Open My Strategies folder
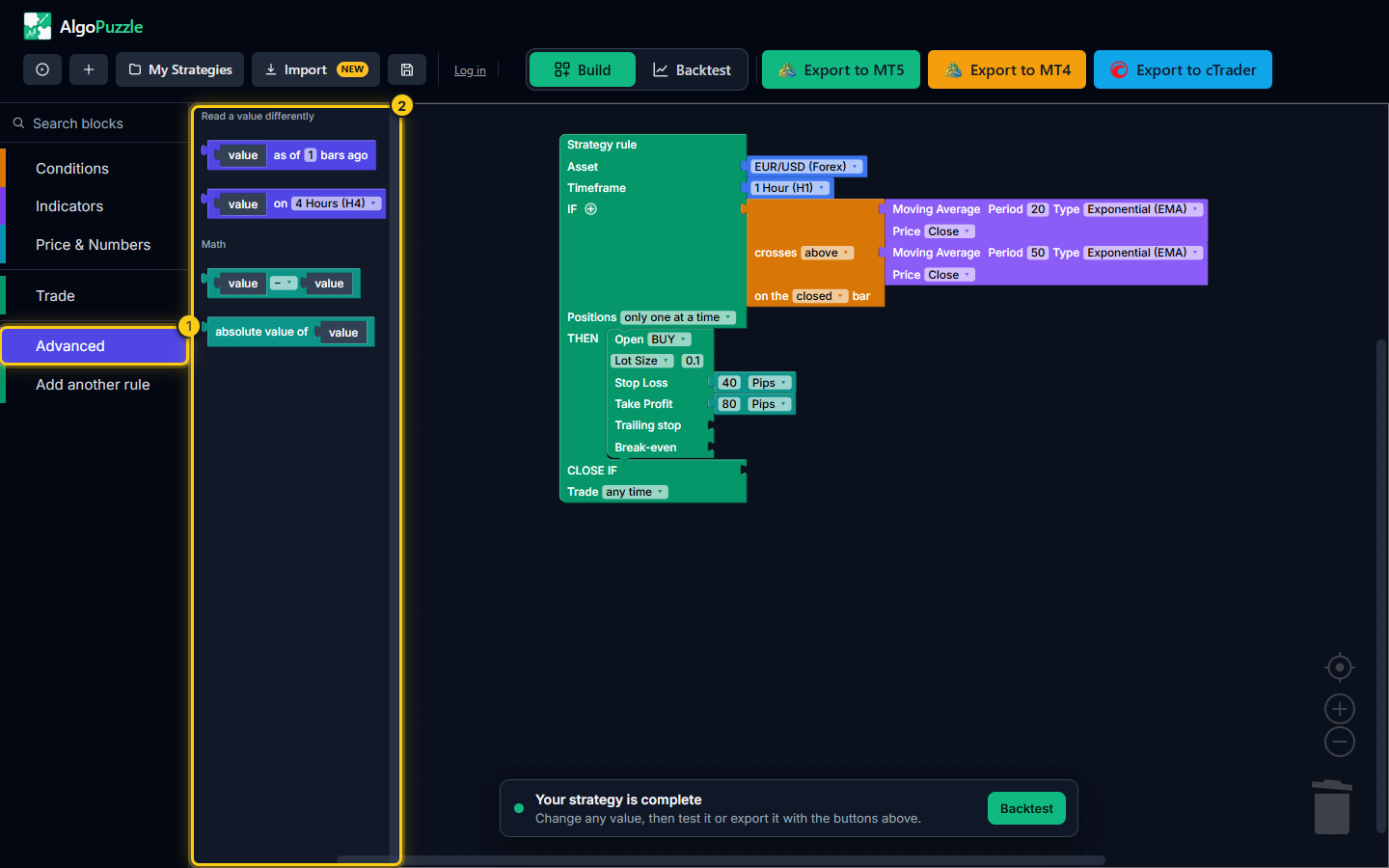This screenshot has height=868, width=1389. tap(180, 69)
